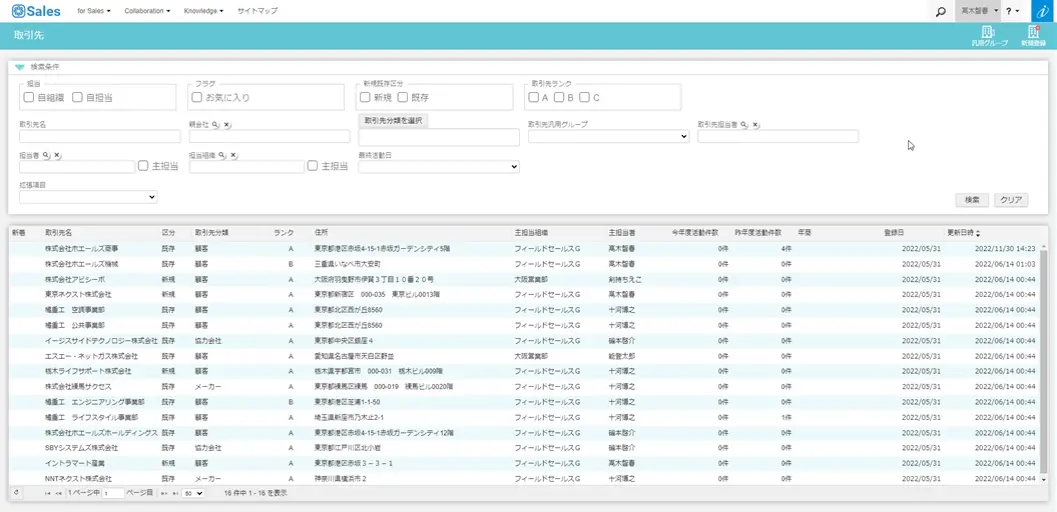Click sort arrows on 更新日時 column

(x=978, y=232)
